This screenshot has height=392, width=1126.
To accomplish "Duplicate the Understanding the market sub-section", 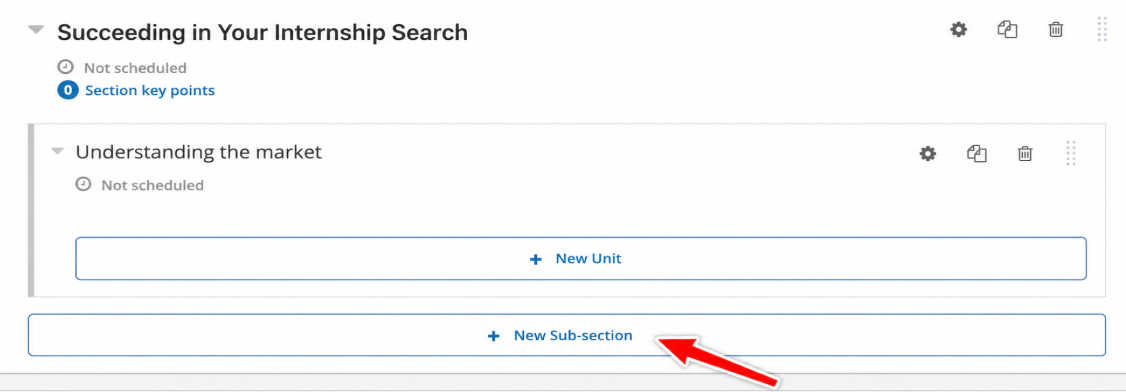I will point(977,153).
